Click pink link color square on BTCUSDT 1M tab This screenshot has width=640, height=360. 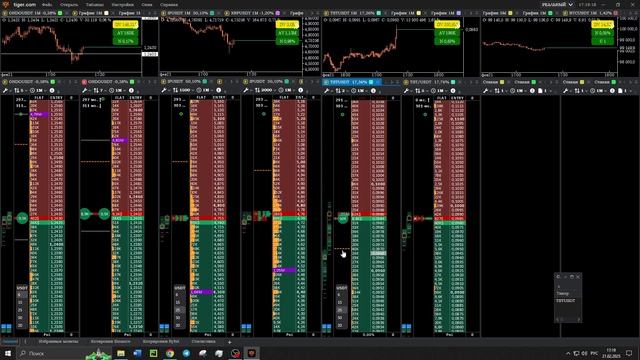pos(616,13)
